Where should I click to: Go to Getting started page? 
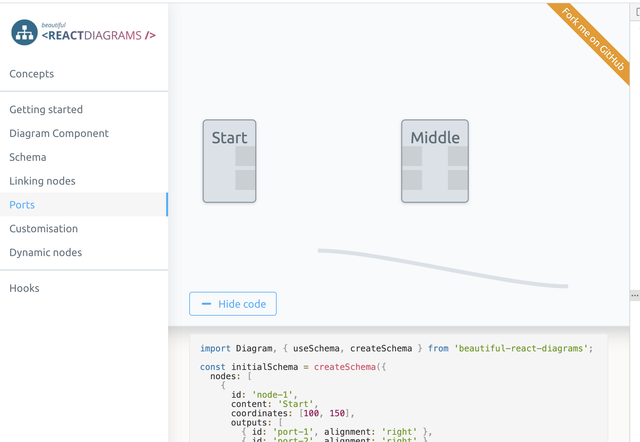[46, 109]
